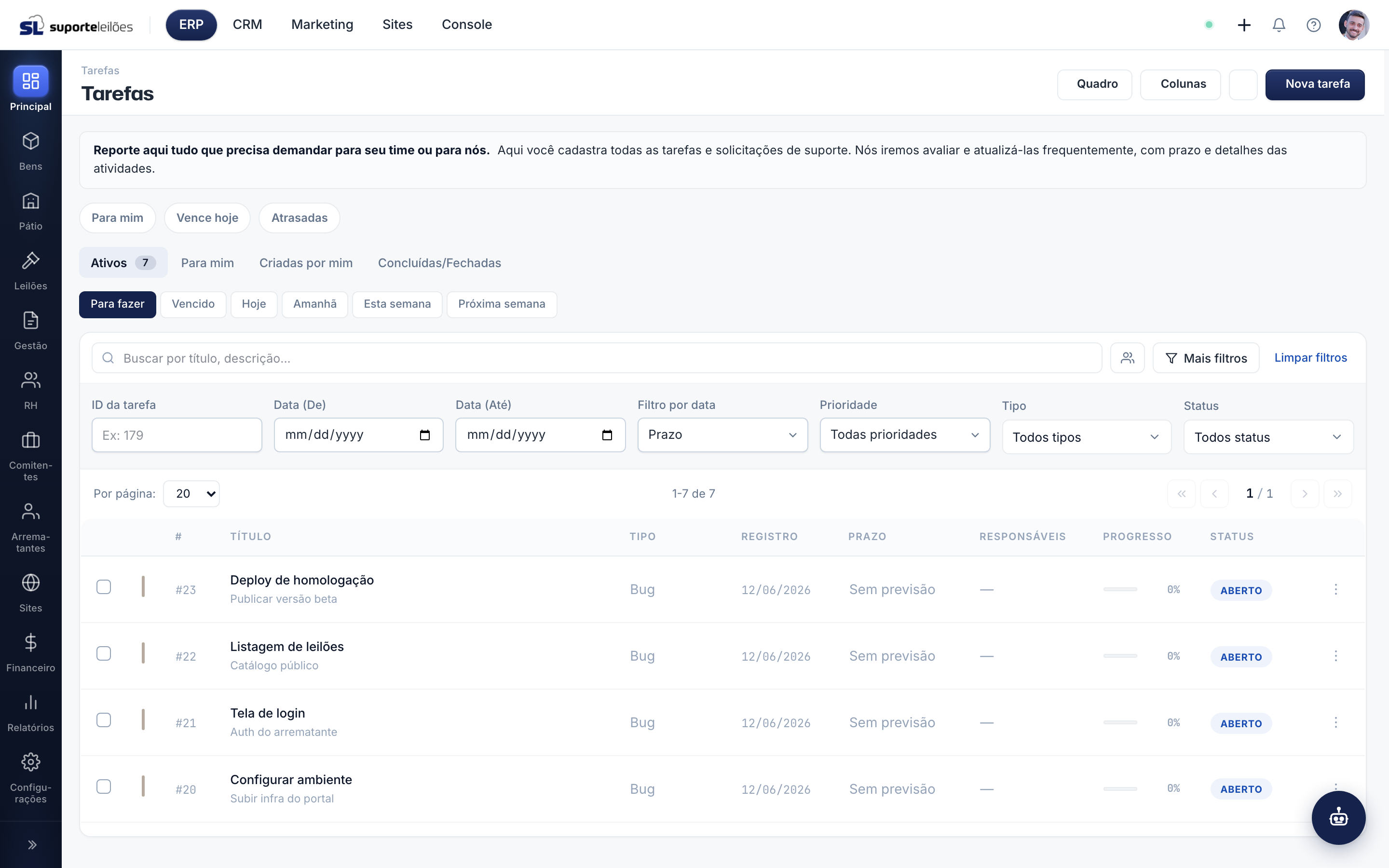The image size is (1389, 868).
Task: Select the Criadas por mim tab
Action: (306, 262)
